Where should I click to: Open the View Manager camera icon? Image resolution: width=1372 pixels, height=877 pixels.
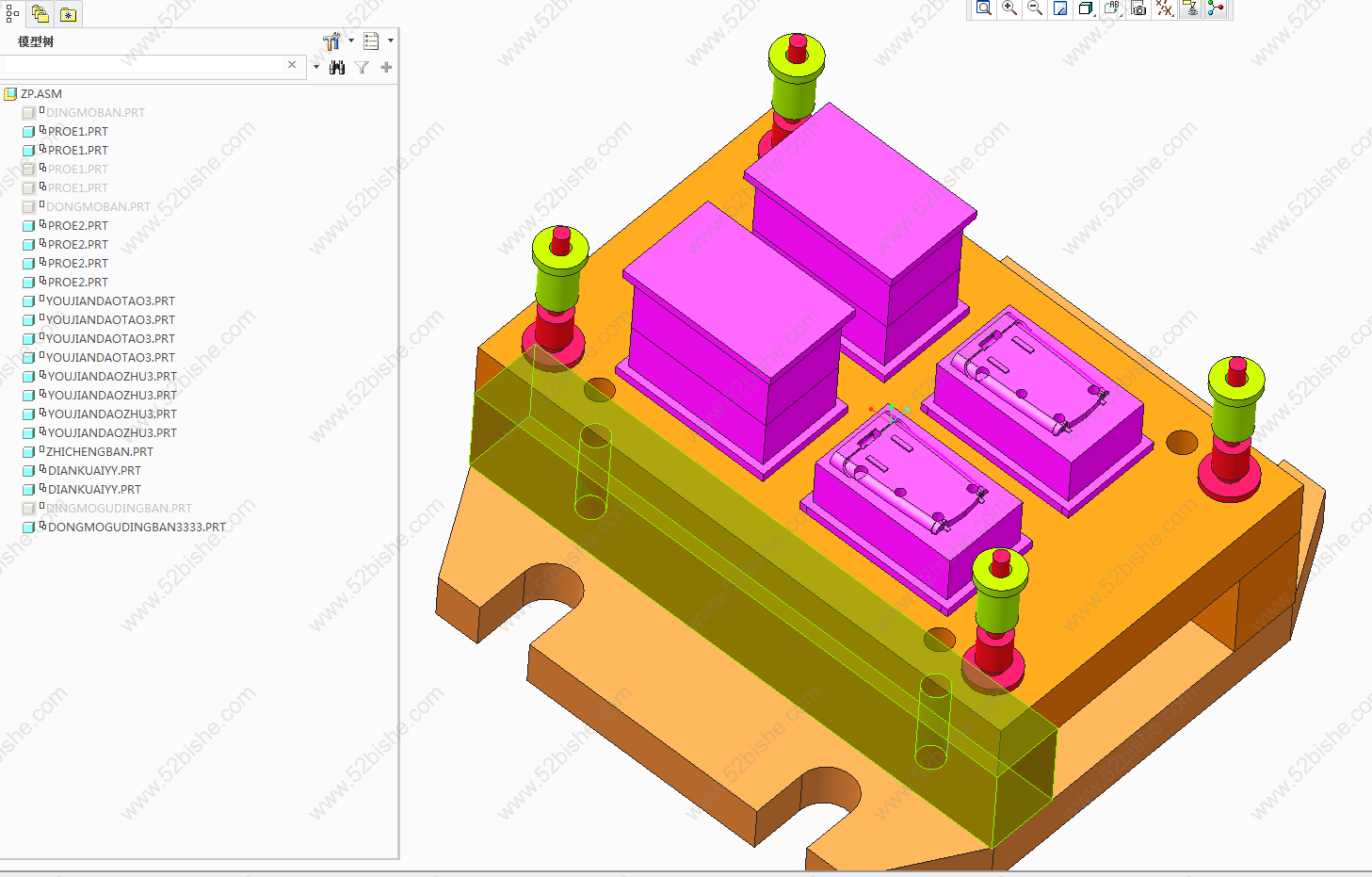(1138, 8)
